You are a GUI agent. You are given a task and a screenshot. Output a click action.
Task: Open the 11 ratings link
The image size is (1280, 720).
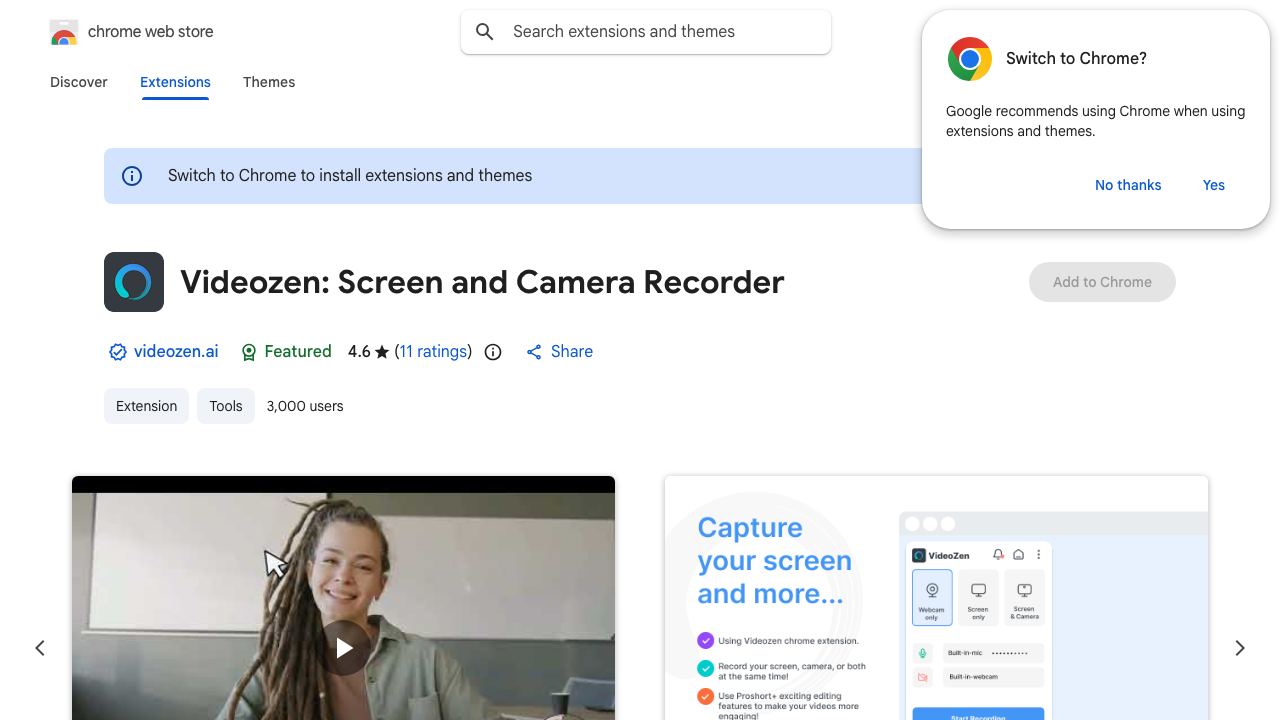coord(433,352)
